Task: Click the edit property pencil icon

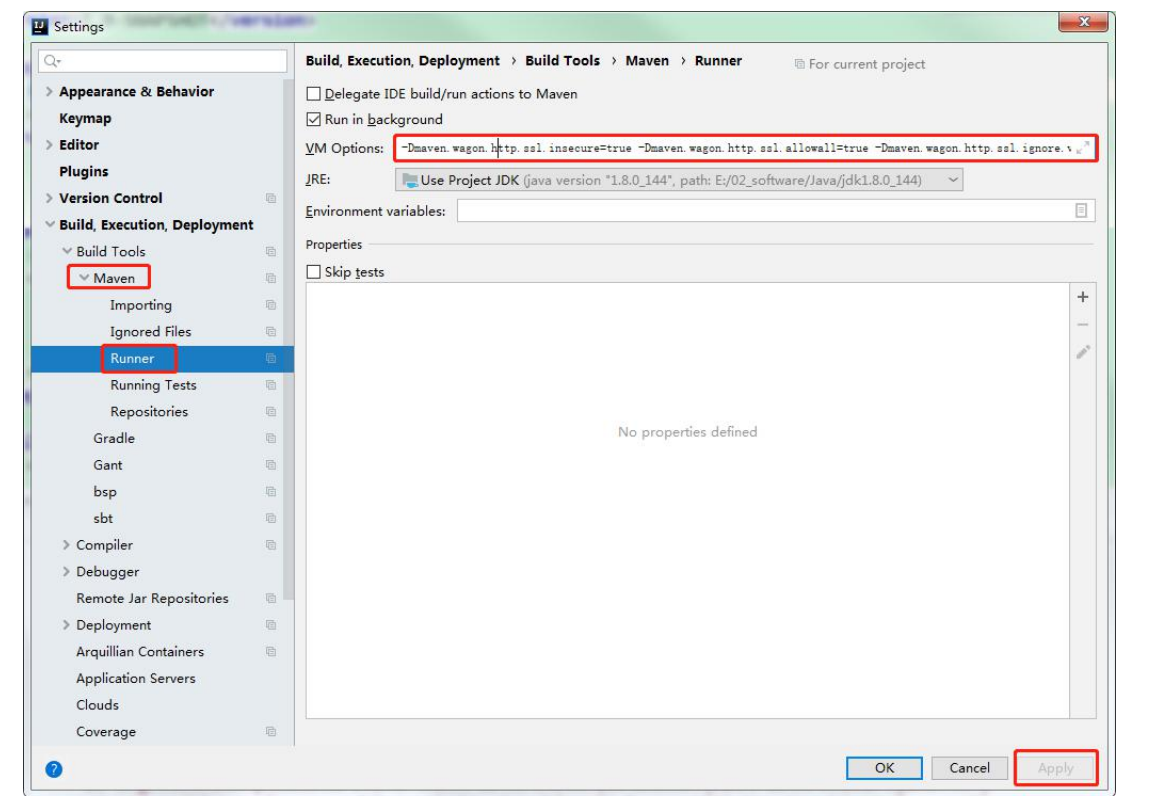Action: click(x=1083, y=352)
